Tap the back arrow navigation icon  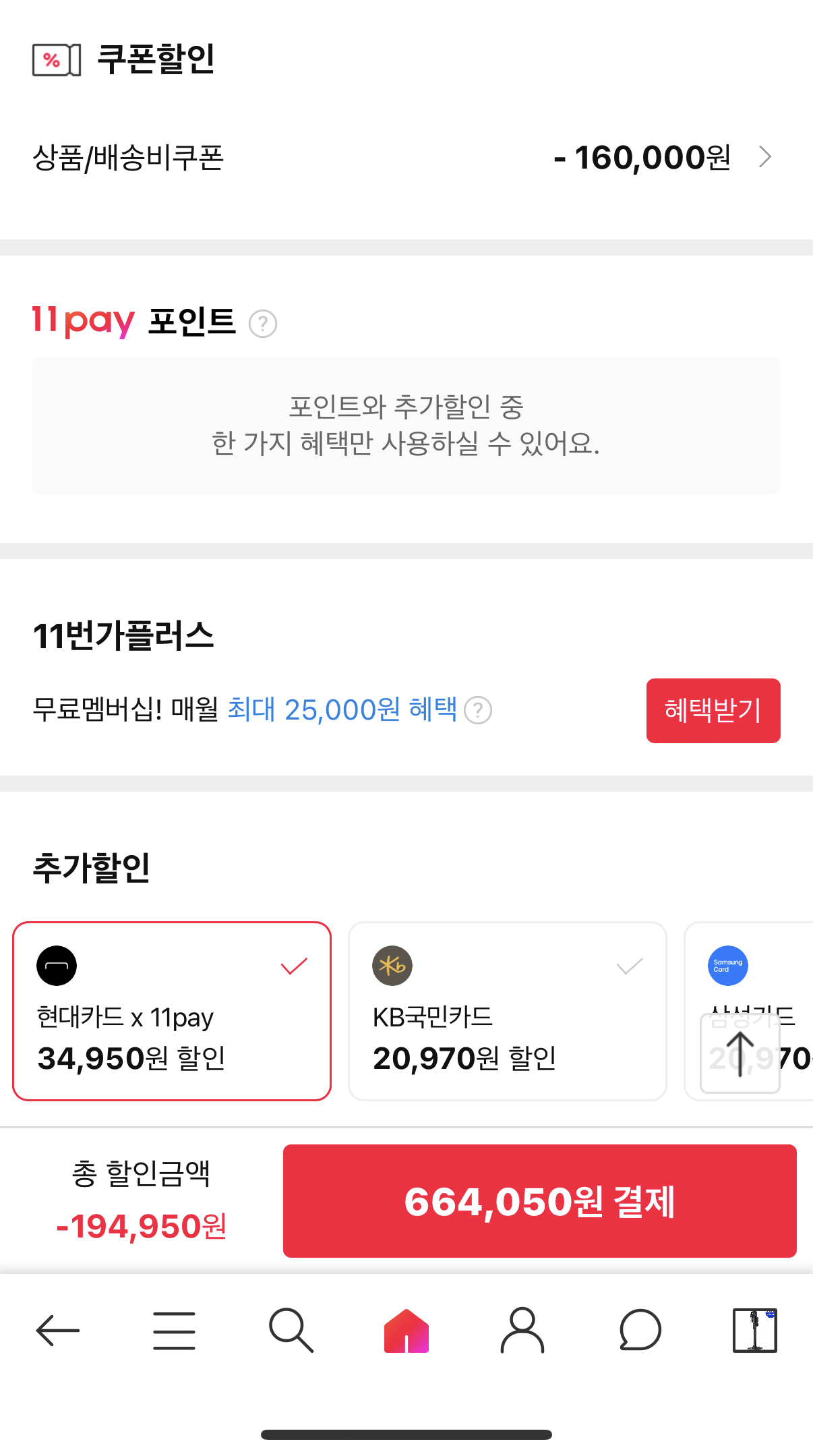58,1330
